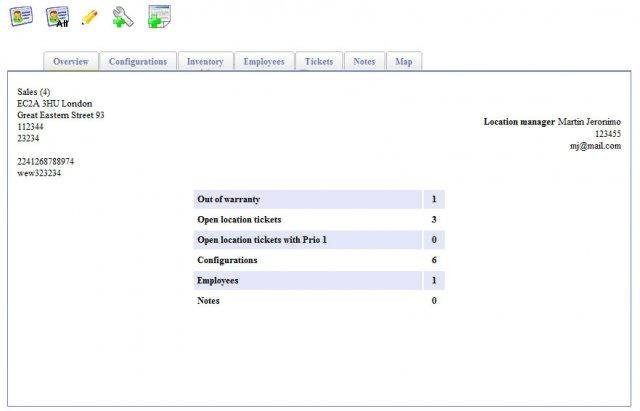Click the Configurations count 6
Viewport: 640px width, 411px height.
click(434, 260)
